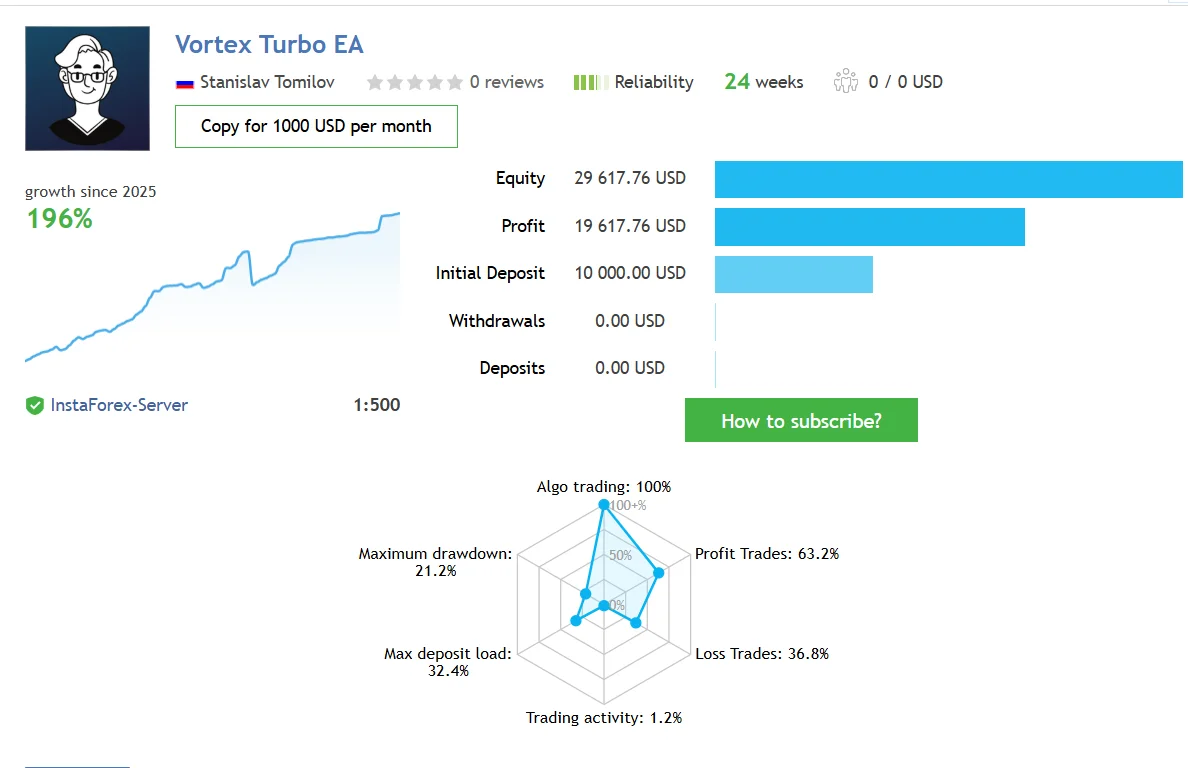
Task: Click the five-star rating icons
Action: coord(414,82)
